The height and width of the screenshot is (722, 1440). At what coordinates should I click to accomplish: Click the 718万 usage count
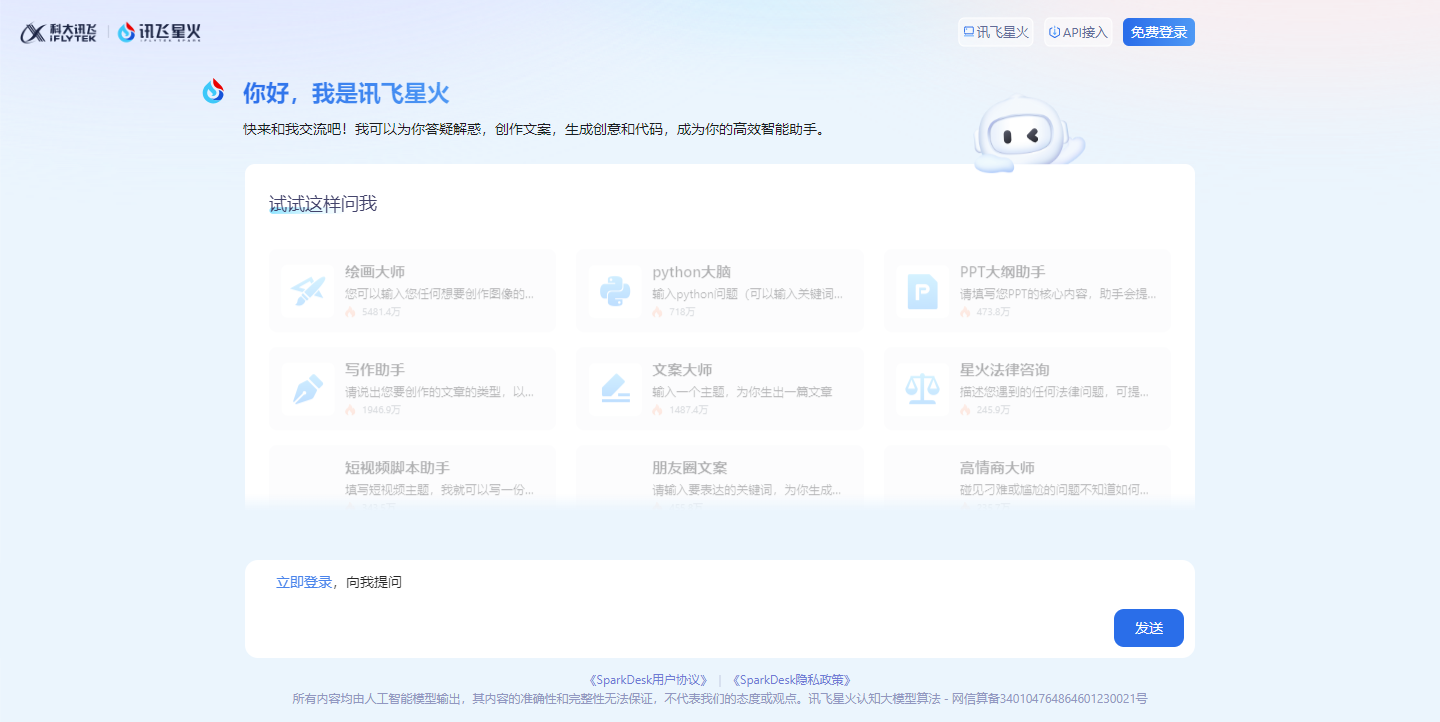(x=682, y=312)
